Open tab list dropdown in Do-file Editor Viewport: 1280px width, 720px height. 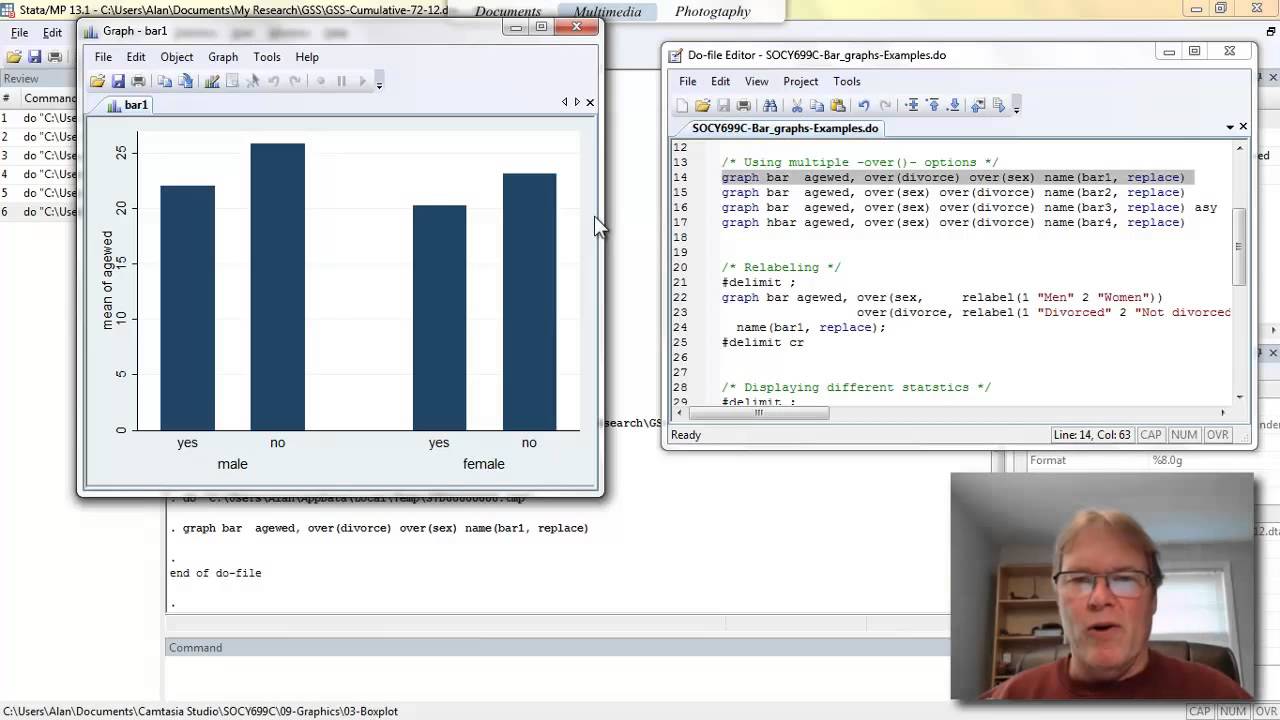click(x=1230, y=127)
